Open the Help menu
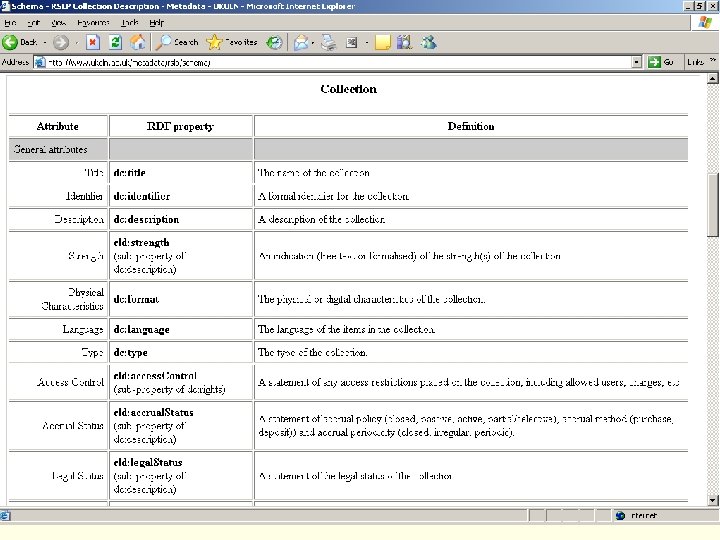The height and width of the screenshot is (540, 720). pos(157,22)
